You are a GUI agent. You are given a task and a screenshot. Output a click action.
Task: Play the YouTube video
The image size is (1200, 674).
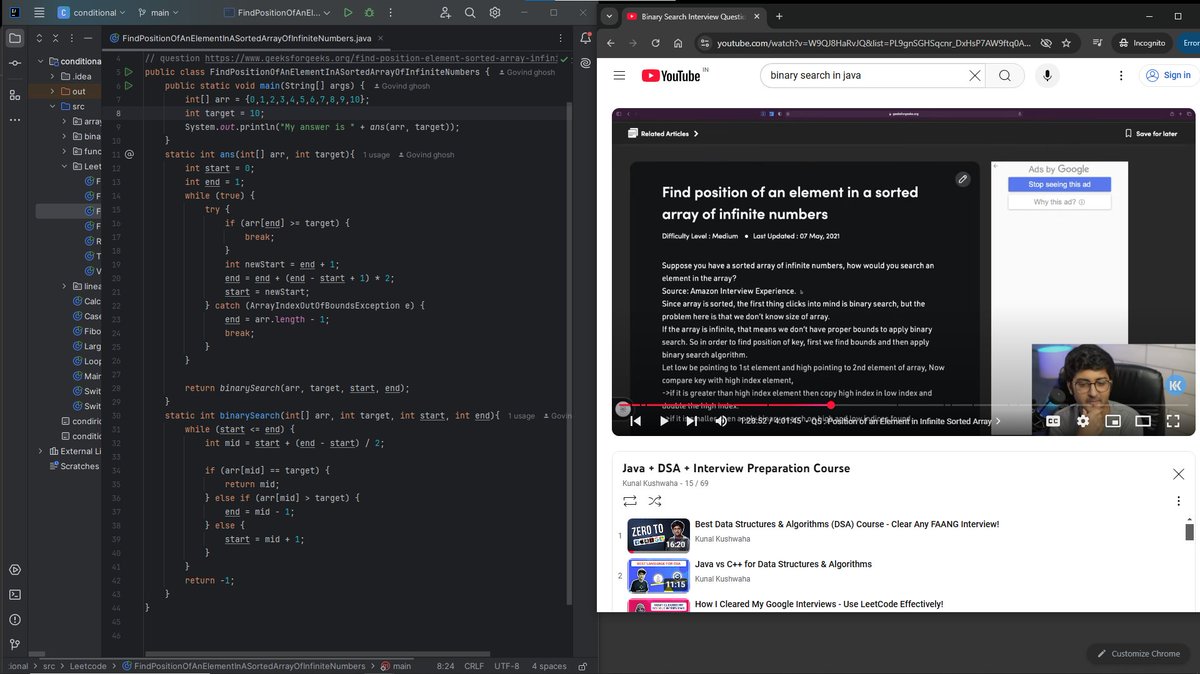click(x=663, y=421)
